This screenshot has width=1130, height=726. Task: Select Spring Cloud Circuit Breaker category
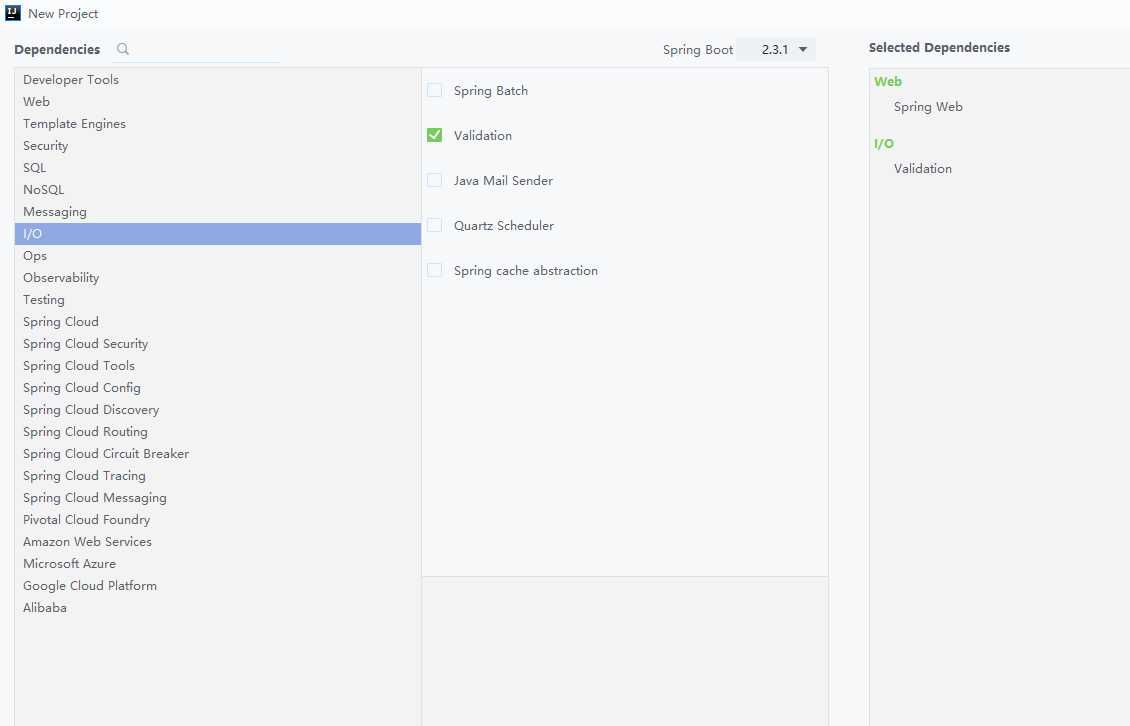click(218, 453)
